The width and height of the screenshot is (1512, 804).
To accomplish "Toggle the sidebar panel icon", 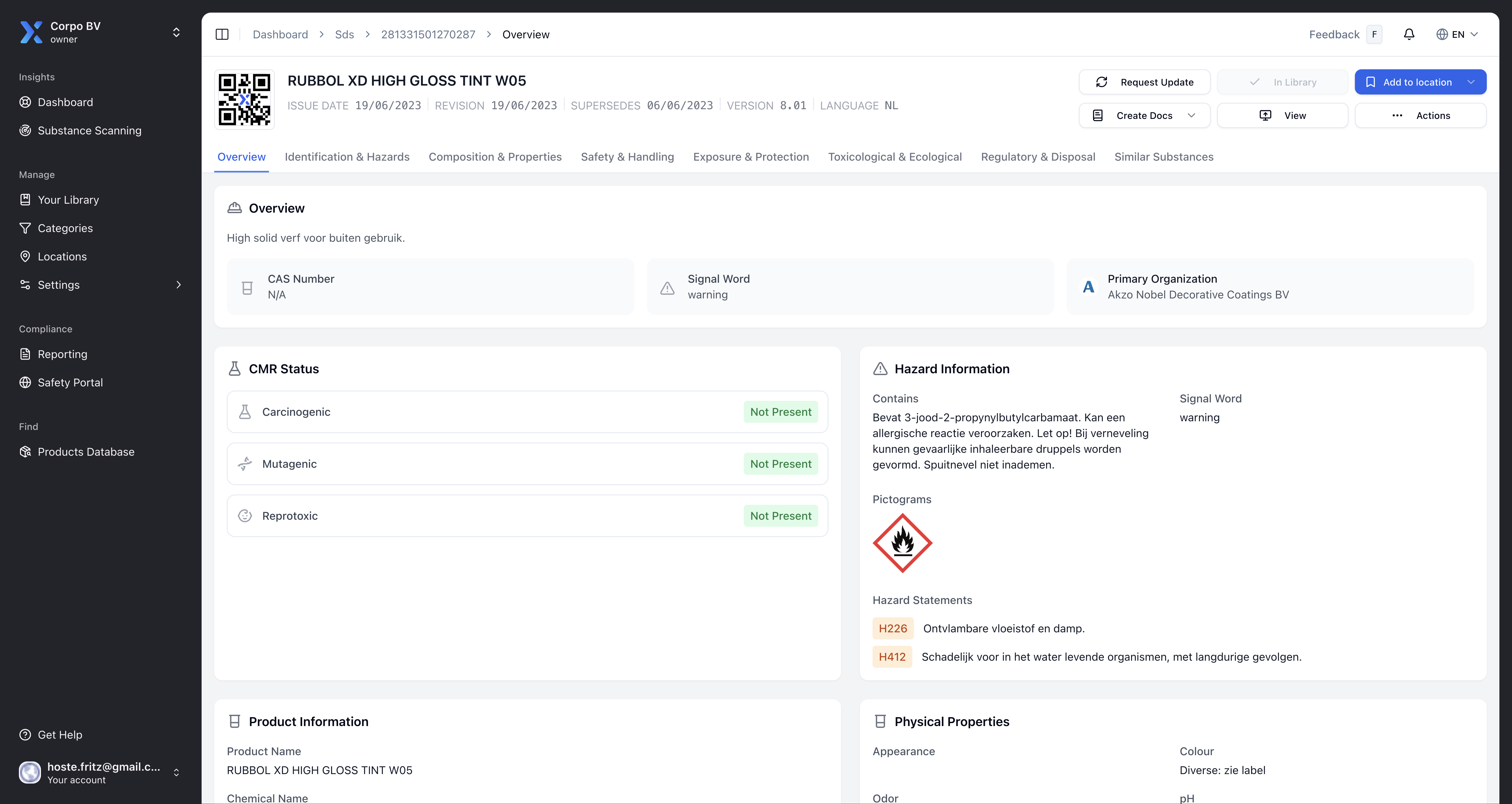I will point(222,35).
